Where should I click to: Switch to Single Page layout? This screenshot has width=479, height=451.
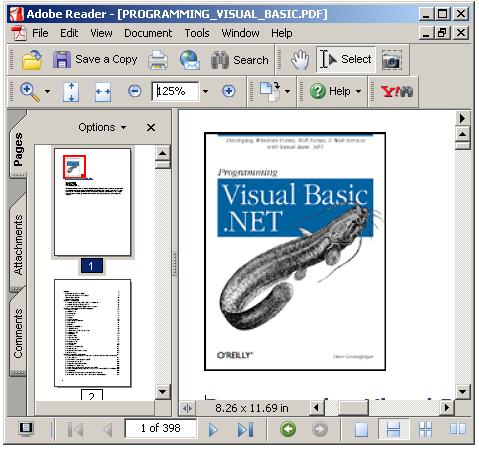coord(361,429)
